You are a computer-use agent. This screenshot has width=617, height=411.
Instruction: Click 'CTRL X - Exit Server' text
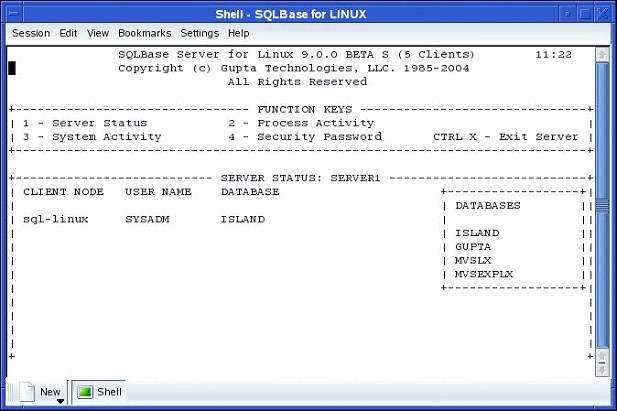(x=506, y=137)
